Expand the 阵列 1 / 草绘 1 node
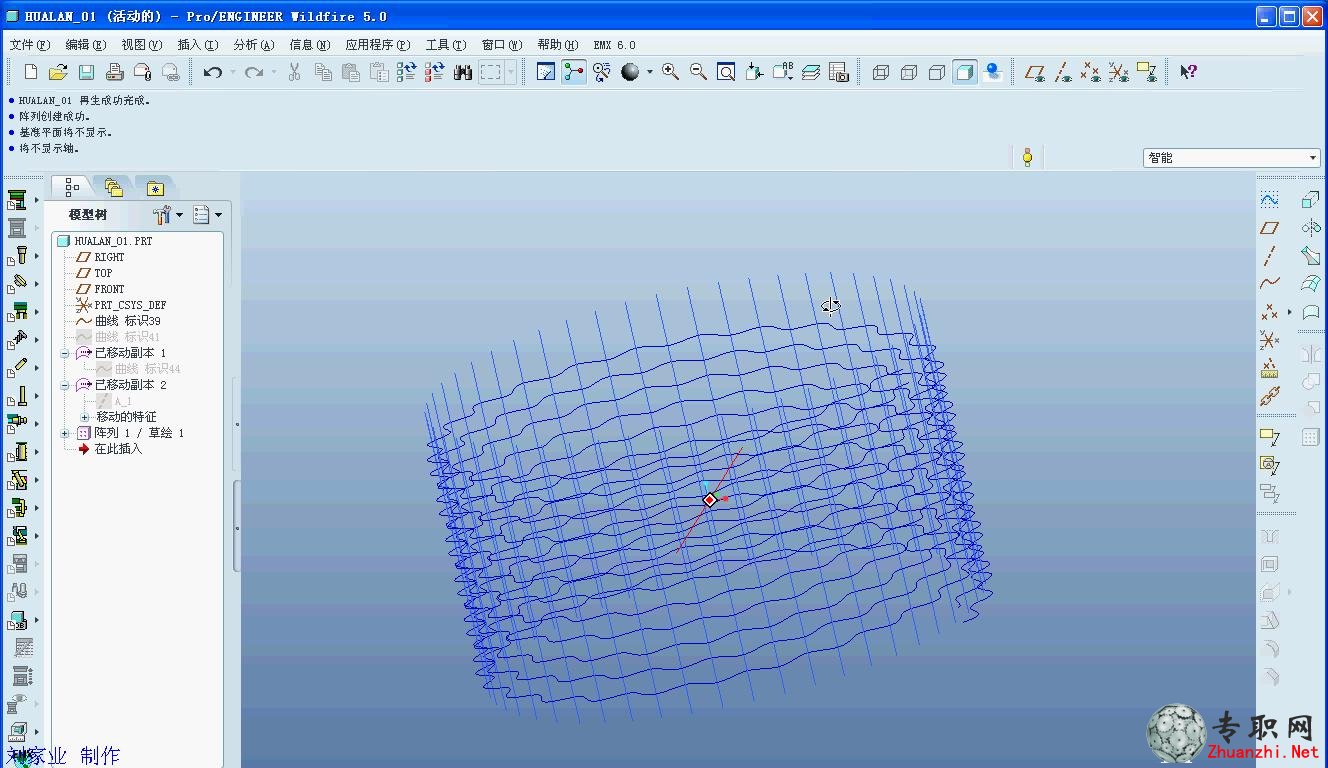Screen dimensions: 1328x768 click(65, 433)
